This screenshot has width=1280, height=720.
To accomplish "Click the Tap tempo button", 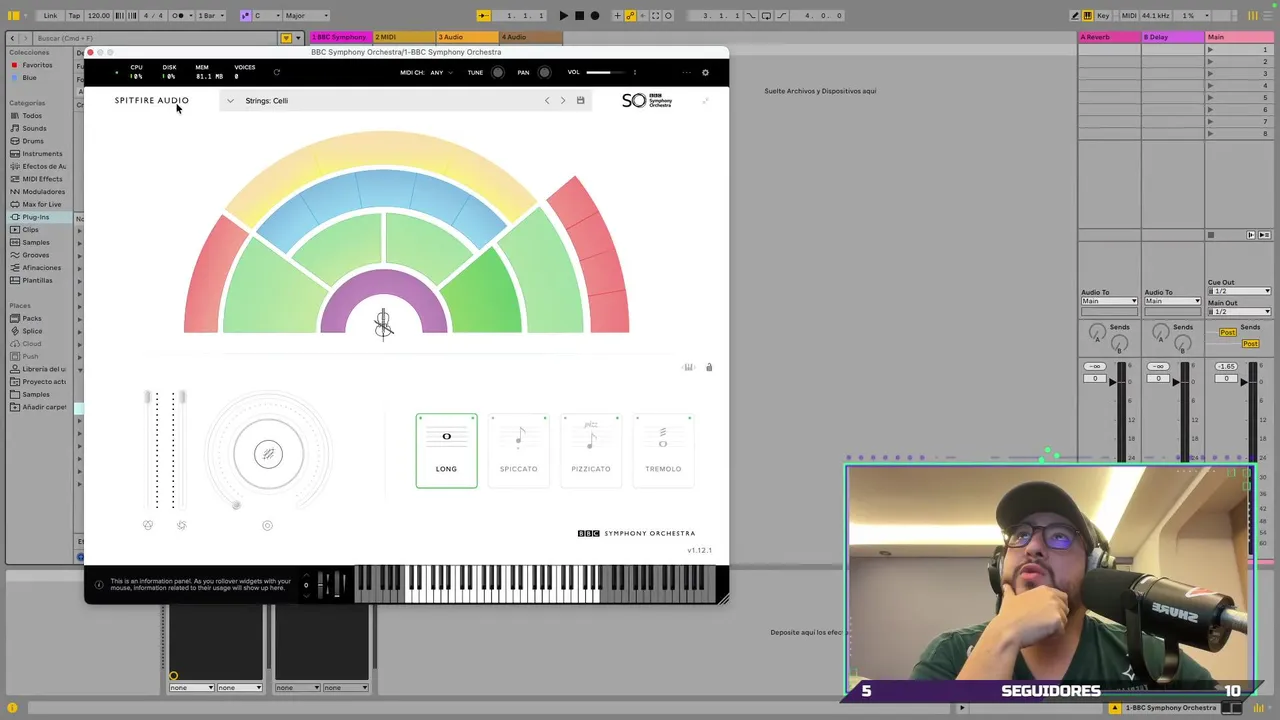I will 74,15.
